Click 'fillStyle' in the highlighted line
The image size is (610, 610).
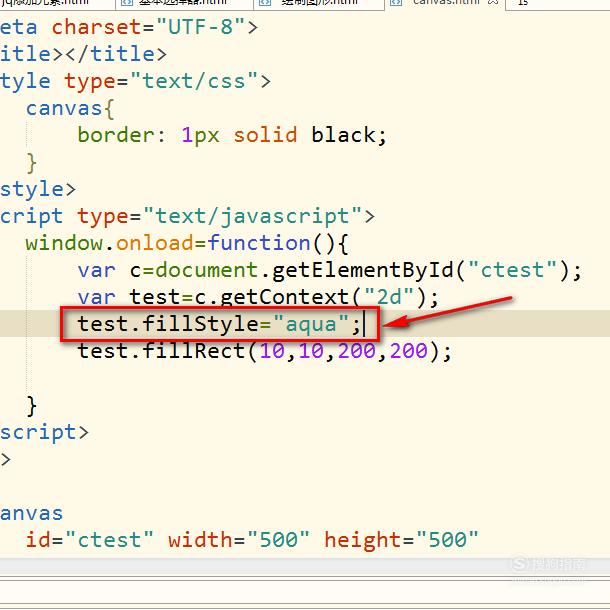pos(200,324)
